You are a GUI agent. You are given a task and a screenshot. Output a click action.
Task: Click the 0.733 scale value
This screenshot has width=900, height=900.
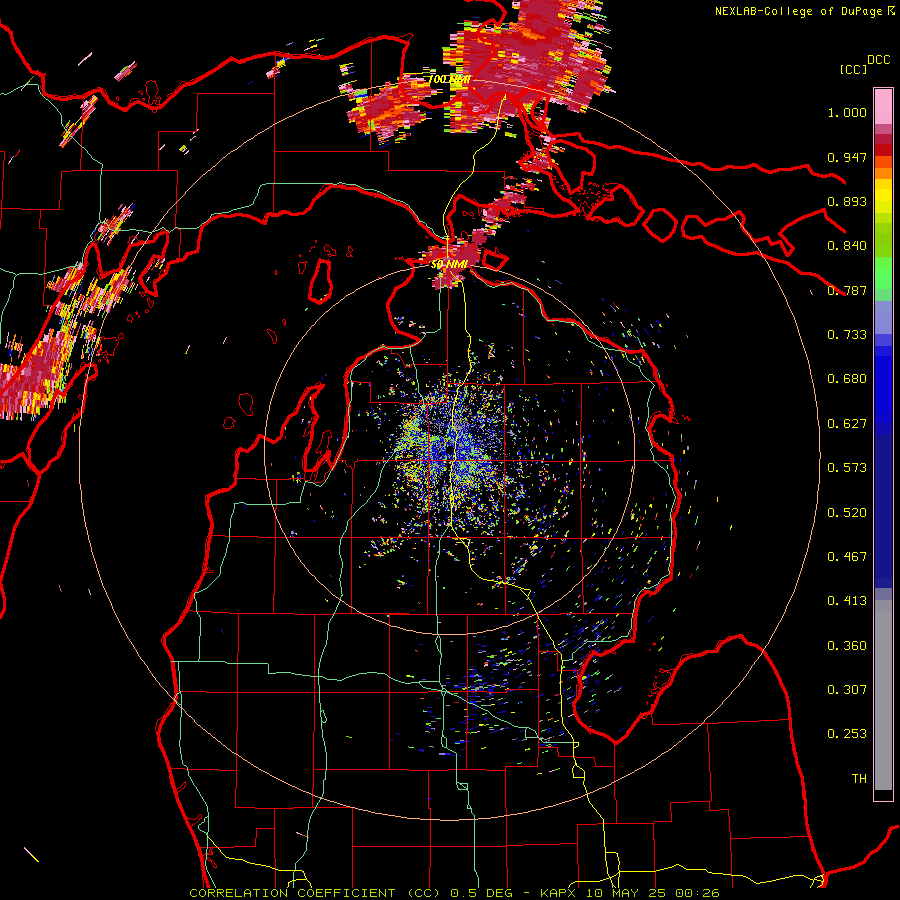[x=847, y=335]
